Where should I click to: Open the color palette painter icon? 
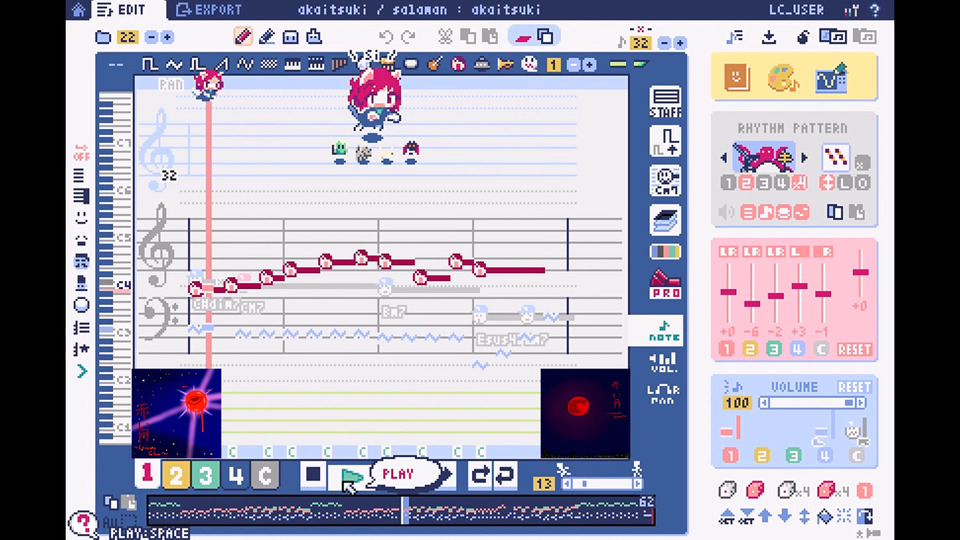coord(784,78)
